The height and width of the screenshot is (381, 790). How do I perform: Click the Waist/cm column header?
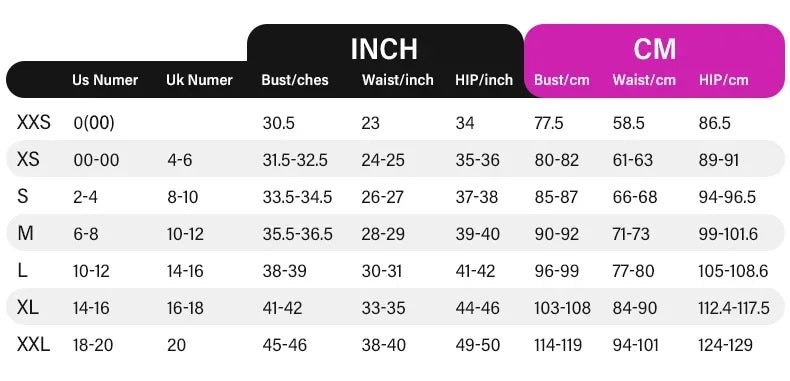[644, 80]
